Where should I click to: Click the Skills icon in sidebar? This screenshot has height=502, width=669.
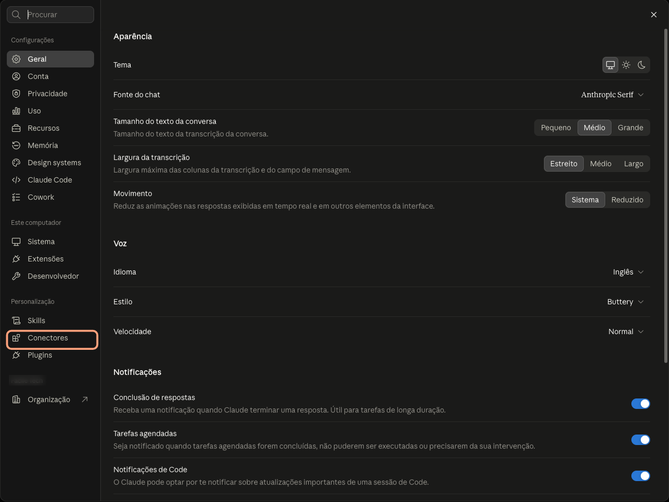[x=16, y=321]
